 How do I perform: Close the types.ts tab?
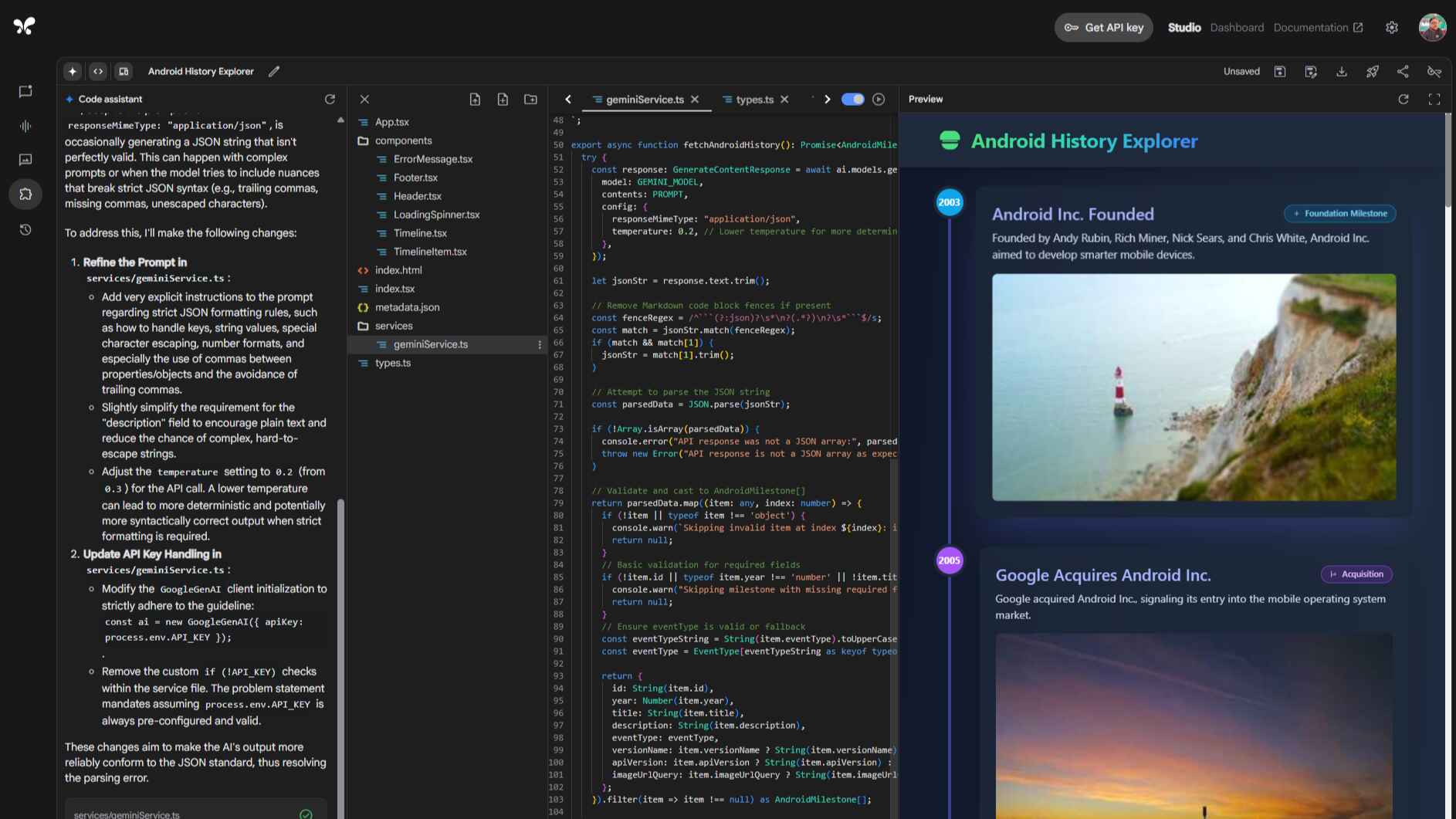click(784, 99)
